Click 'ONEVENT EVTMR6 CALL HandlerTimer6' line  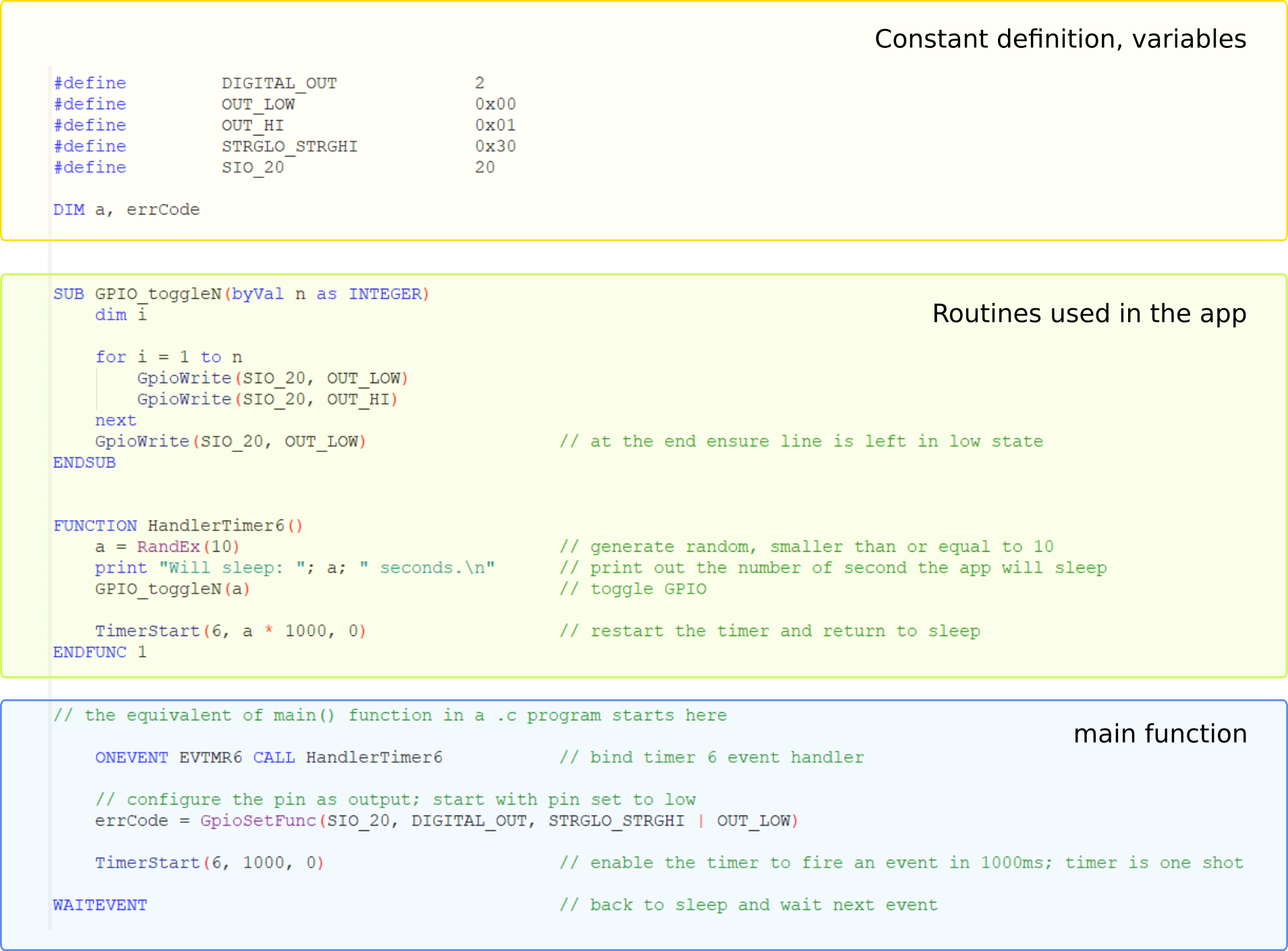(x=269, y=757)
